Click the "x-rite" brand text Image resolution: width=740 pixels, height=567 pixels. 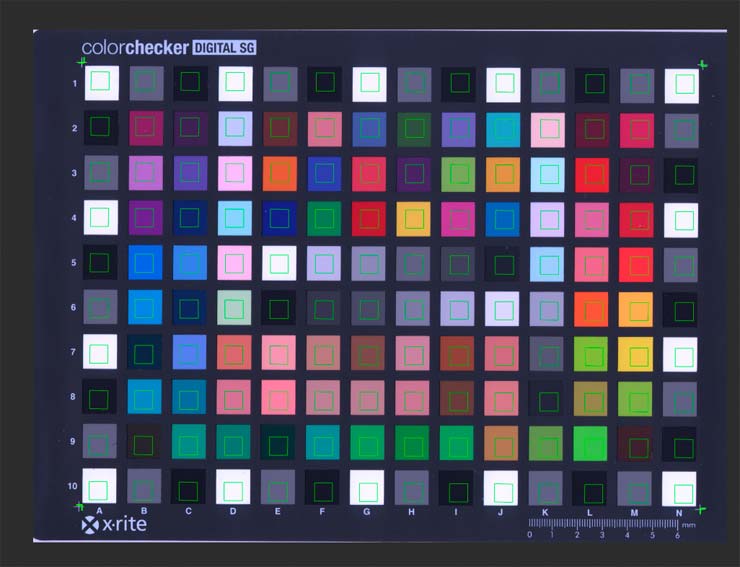point(125,524)
